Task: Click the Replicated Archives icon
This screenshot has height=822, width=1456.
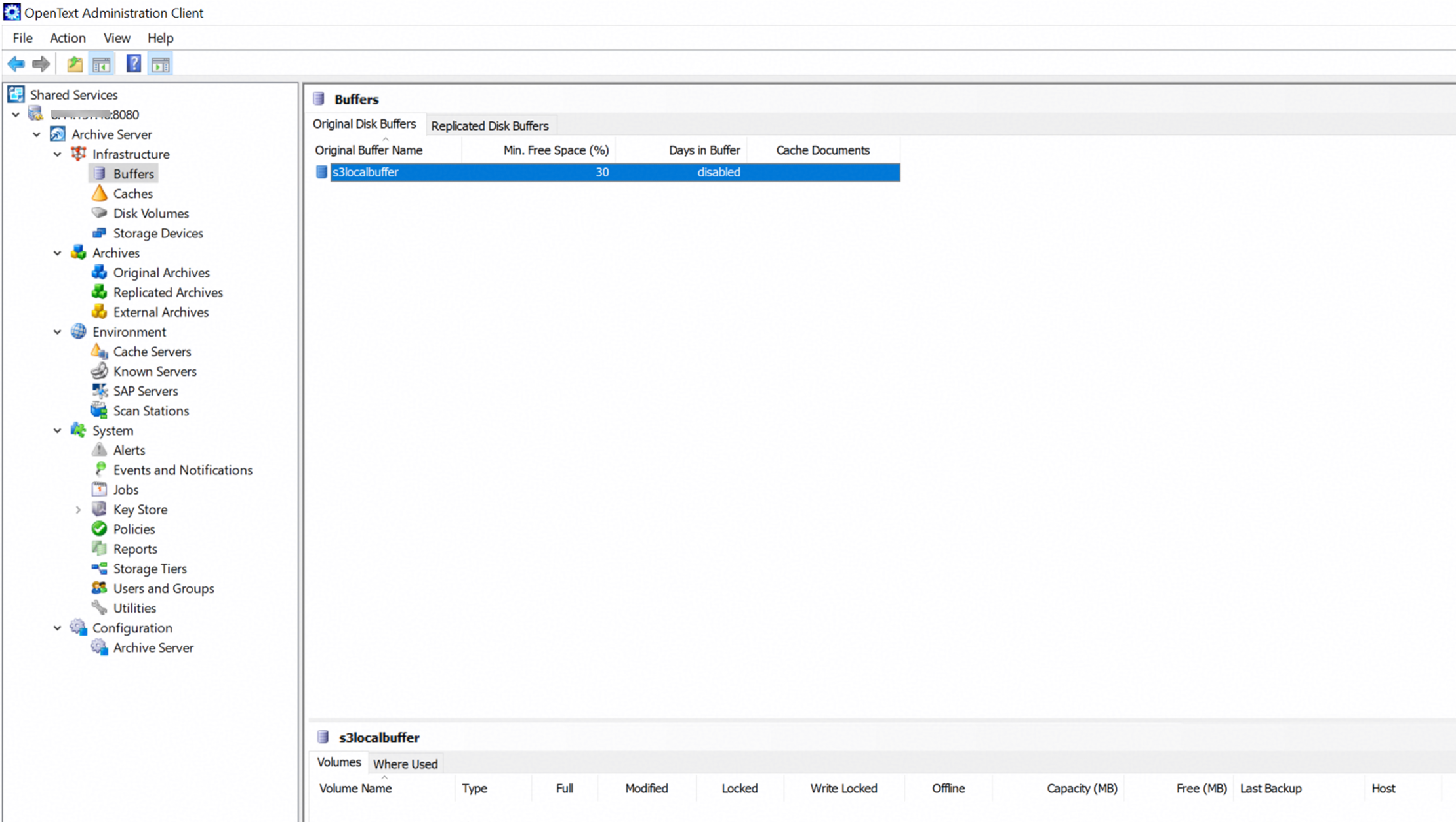Action: pos(99,291)
